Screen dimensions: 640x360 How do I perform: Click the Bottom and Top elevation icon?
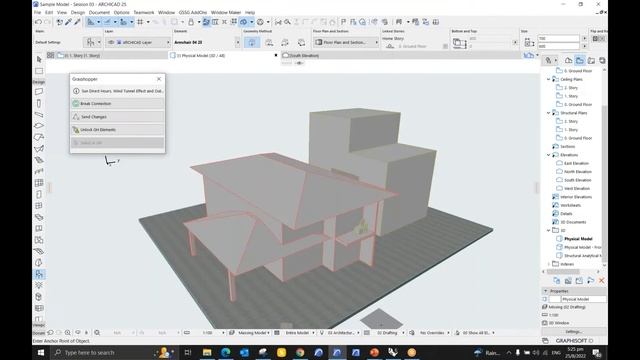(x=459, y=42)
